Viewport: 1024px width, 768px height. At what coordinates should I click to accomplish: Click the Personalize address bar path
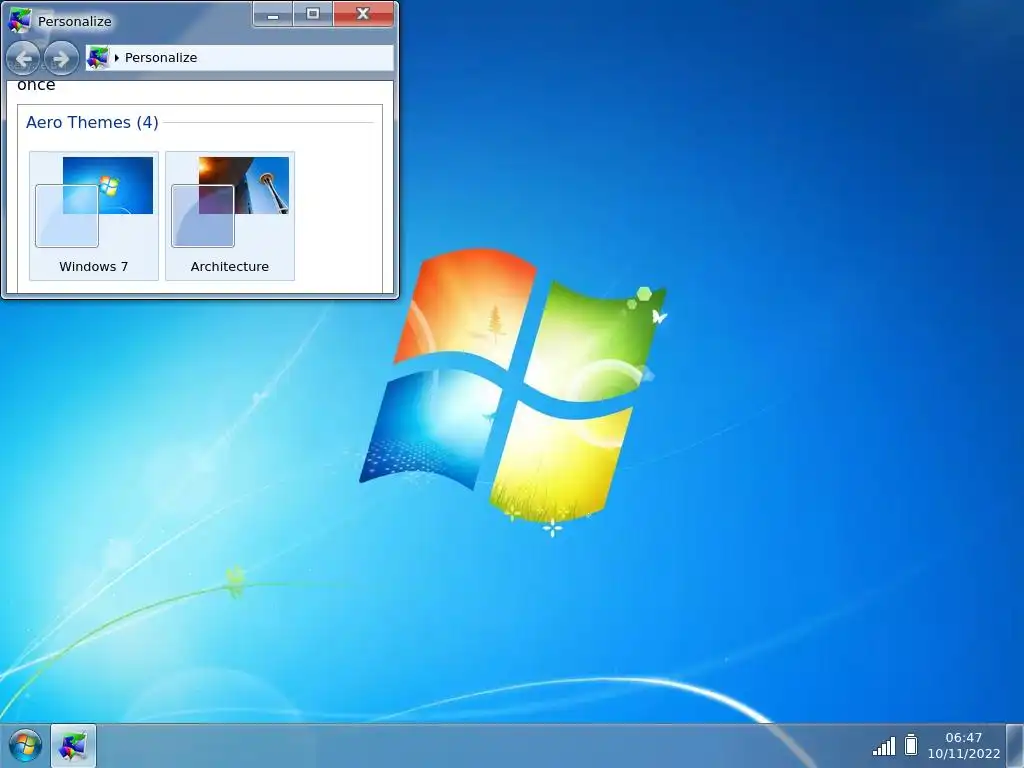click(x=240, y=57)
